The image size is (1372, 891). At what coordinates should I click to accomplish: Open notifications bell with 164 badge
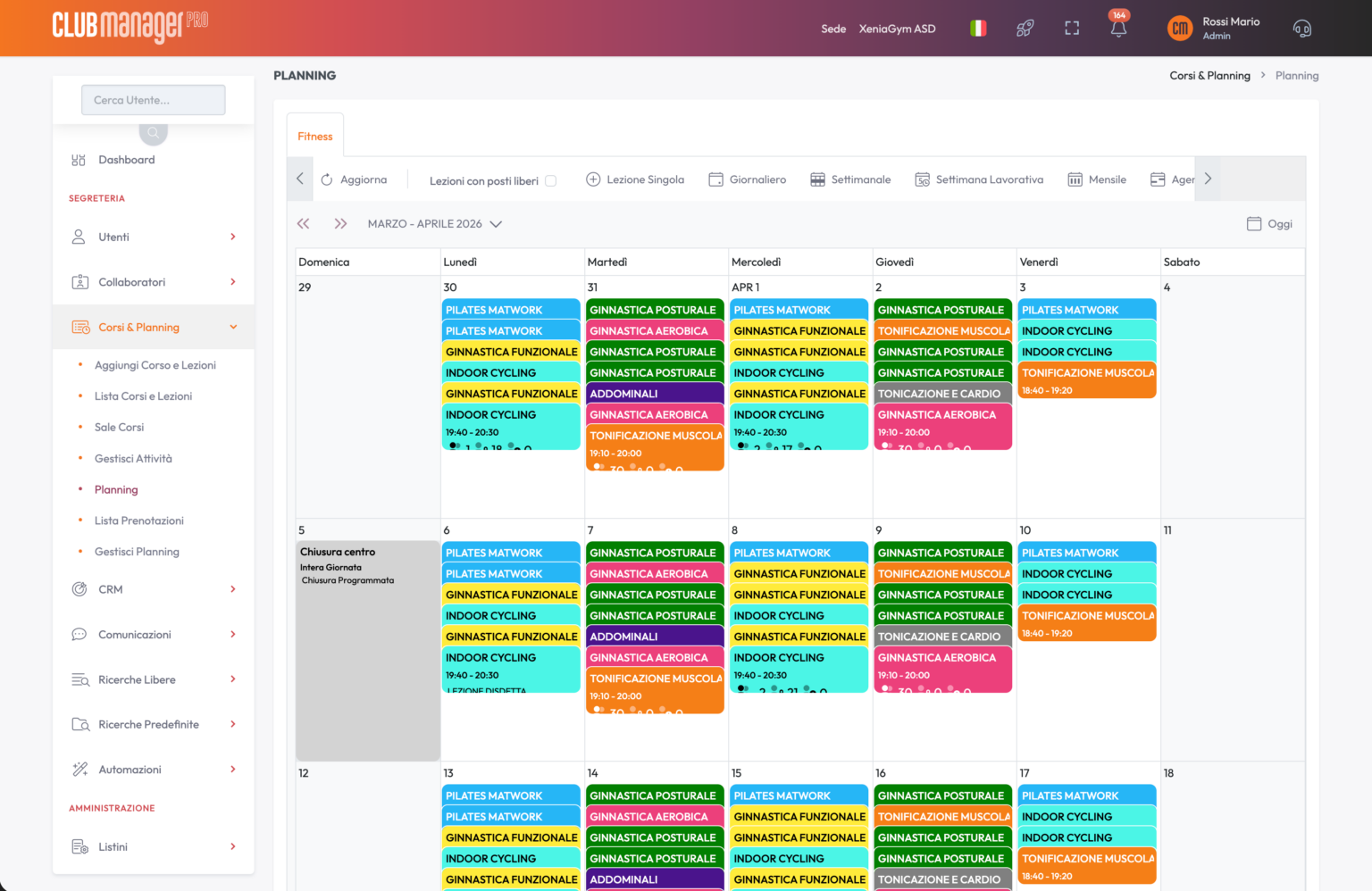(1118, 27)
